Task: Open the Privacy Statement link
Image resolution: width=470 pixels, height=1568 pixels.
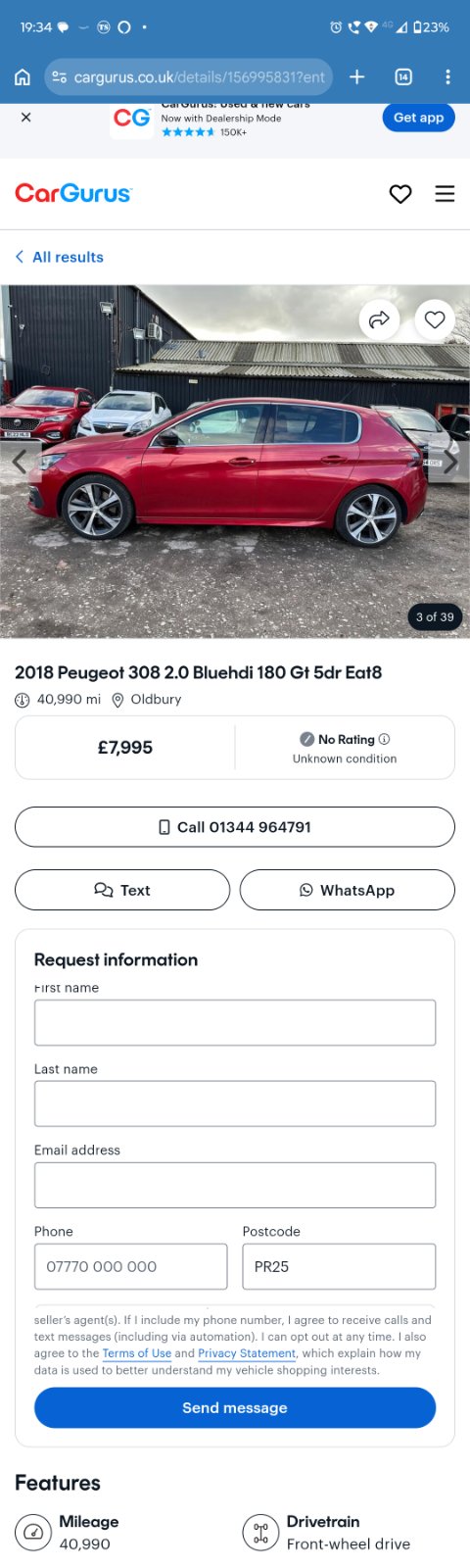Action: click(x=247, y=1353)
